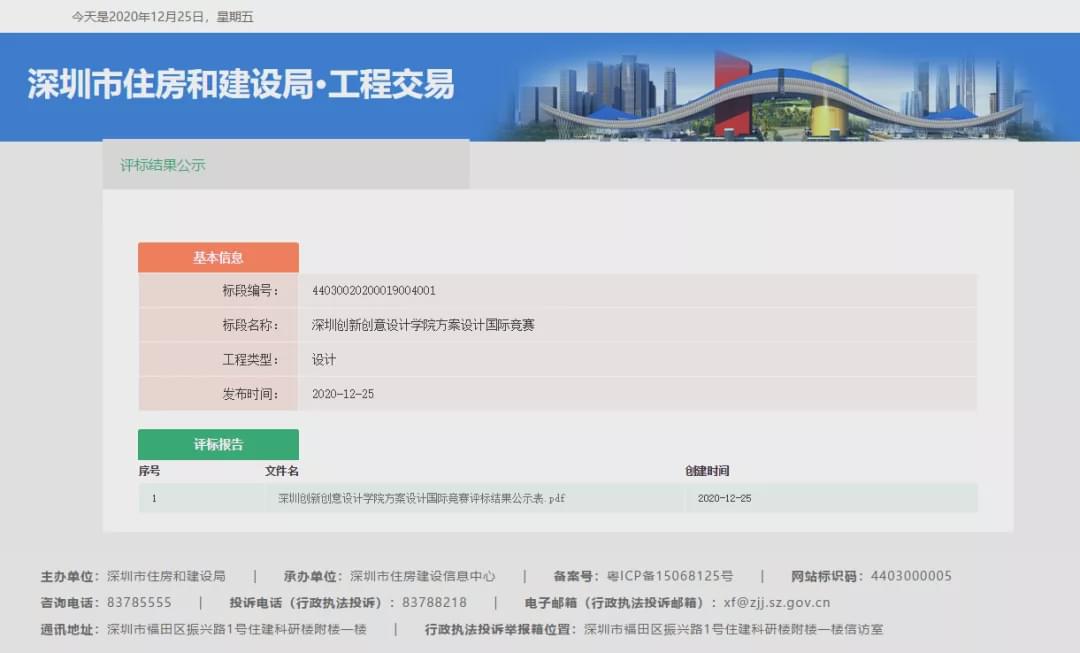Click the green 评标报告 section header
Image resolution: width=1080 pixels, height=653 pixels.
(218, 445)
